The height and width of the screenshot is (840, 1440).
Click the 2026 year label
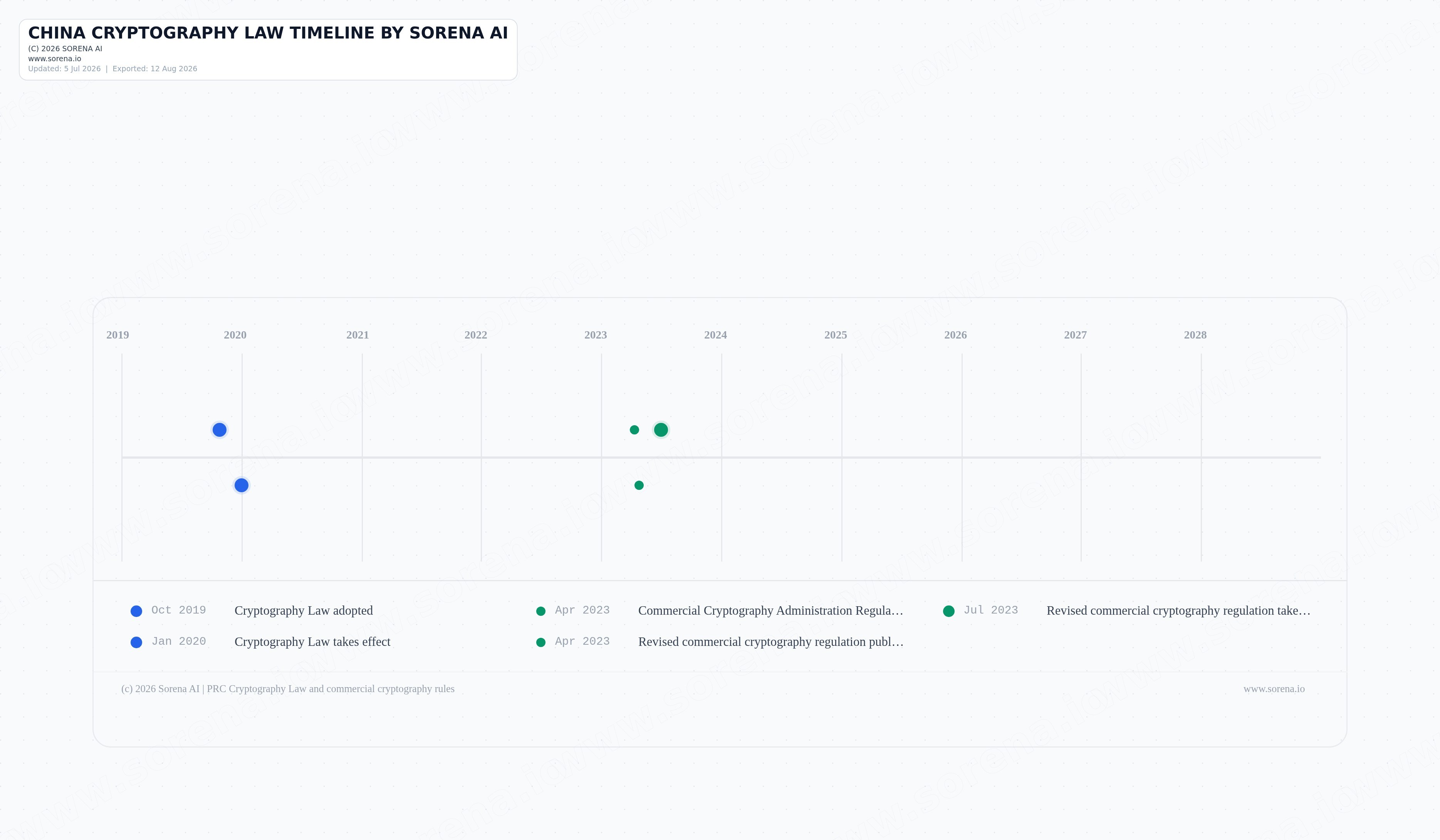(x=955, y=335)
